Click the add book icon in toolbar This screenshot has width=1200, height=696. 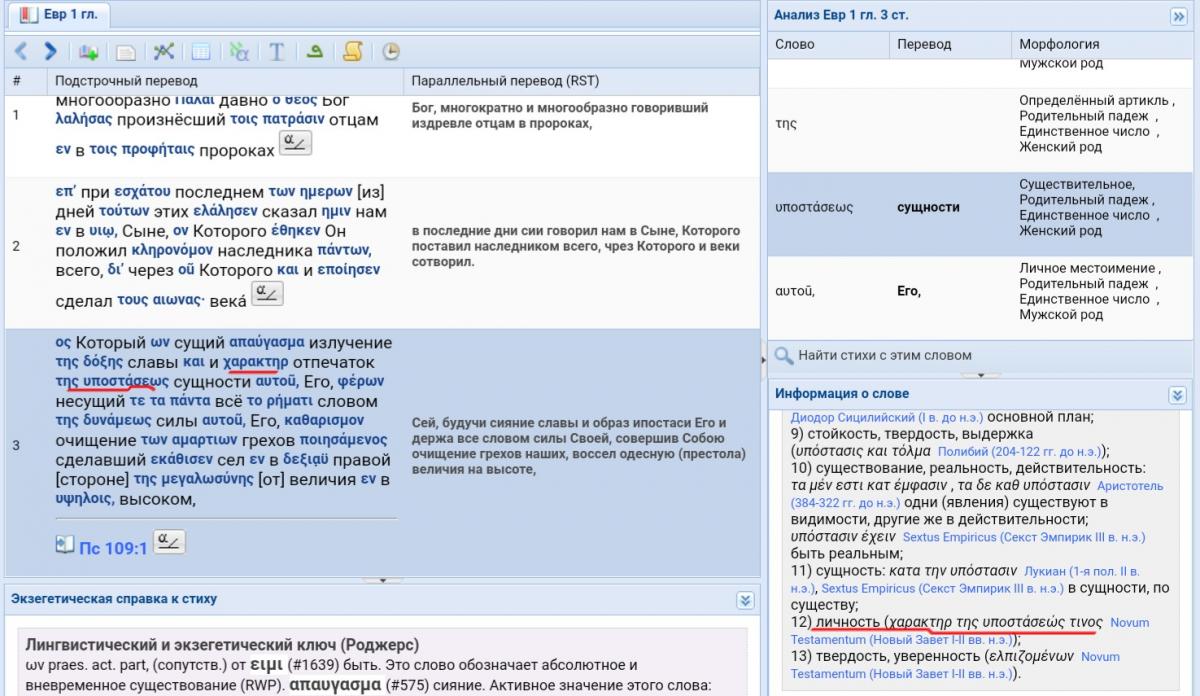(x=89, y=52)
